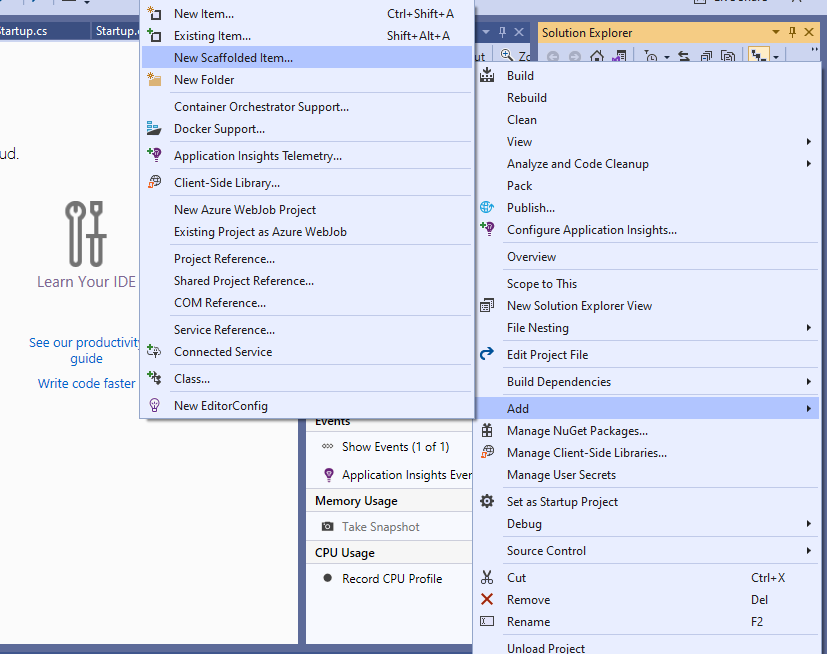Click the Build icon in context menu

click(x=487, y=75)
